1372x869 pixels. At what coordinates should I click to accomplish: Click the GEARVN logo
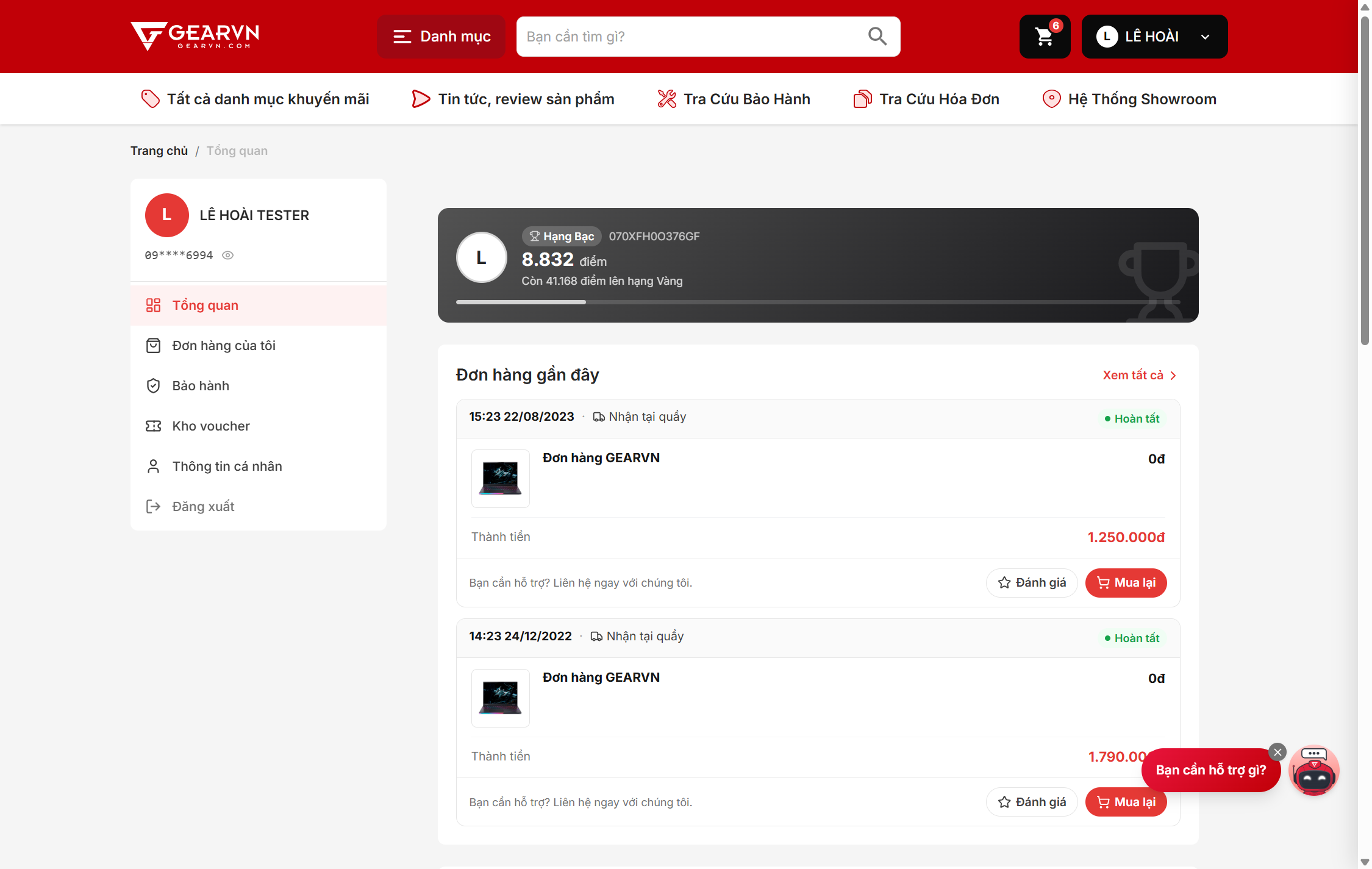195,37
